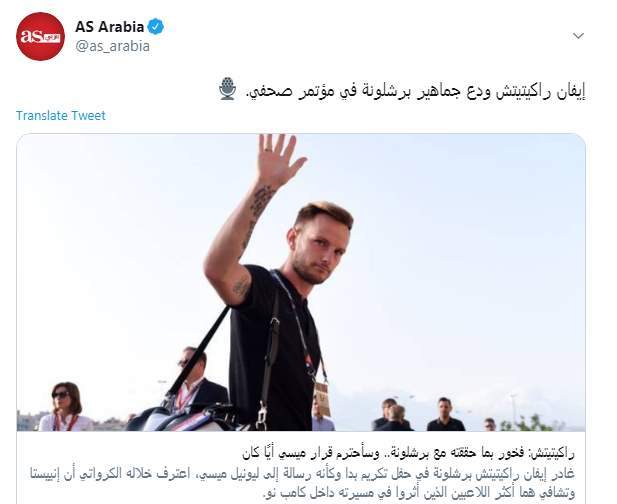
Task: Click the woman wearing sunglasses in the photo
Action: (x=64, y=406)
